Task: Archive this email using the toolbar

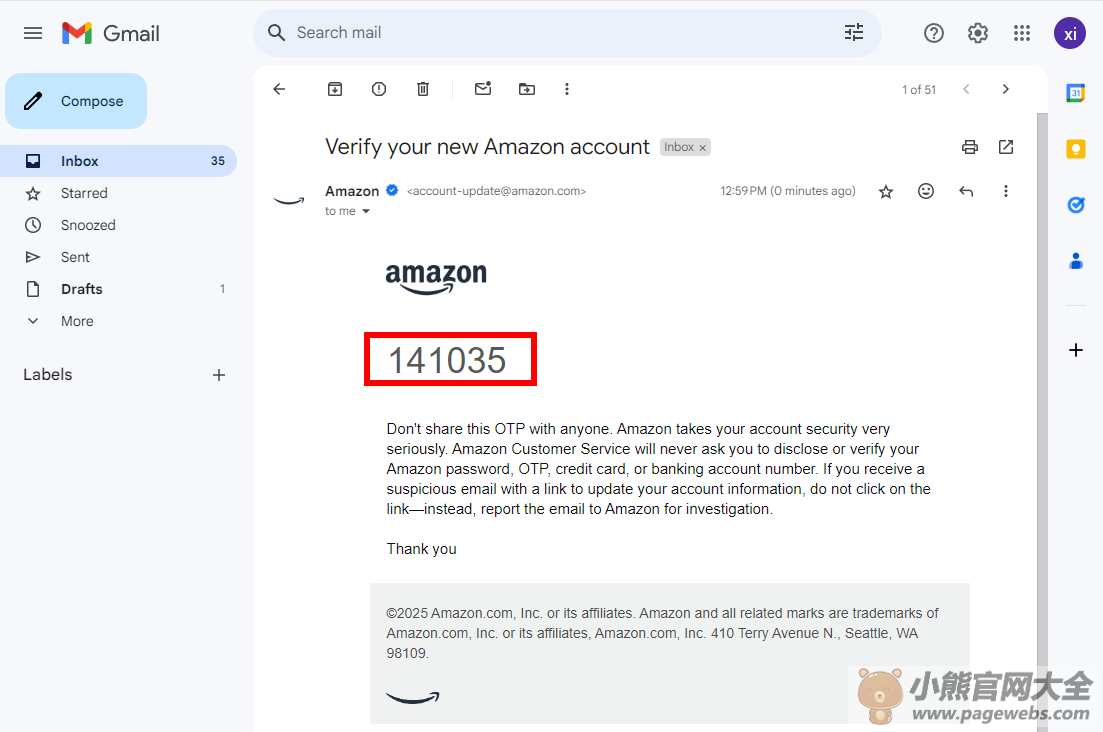Action: tap(335, 89)
